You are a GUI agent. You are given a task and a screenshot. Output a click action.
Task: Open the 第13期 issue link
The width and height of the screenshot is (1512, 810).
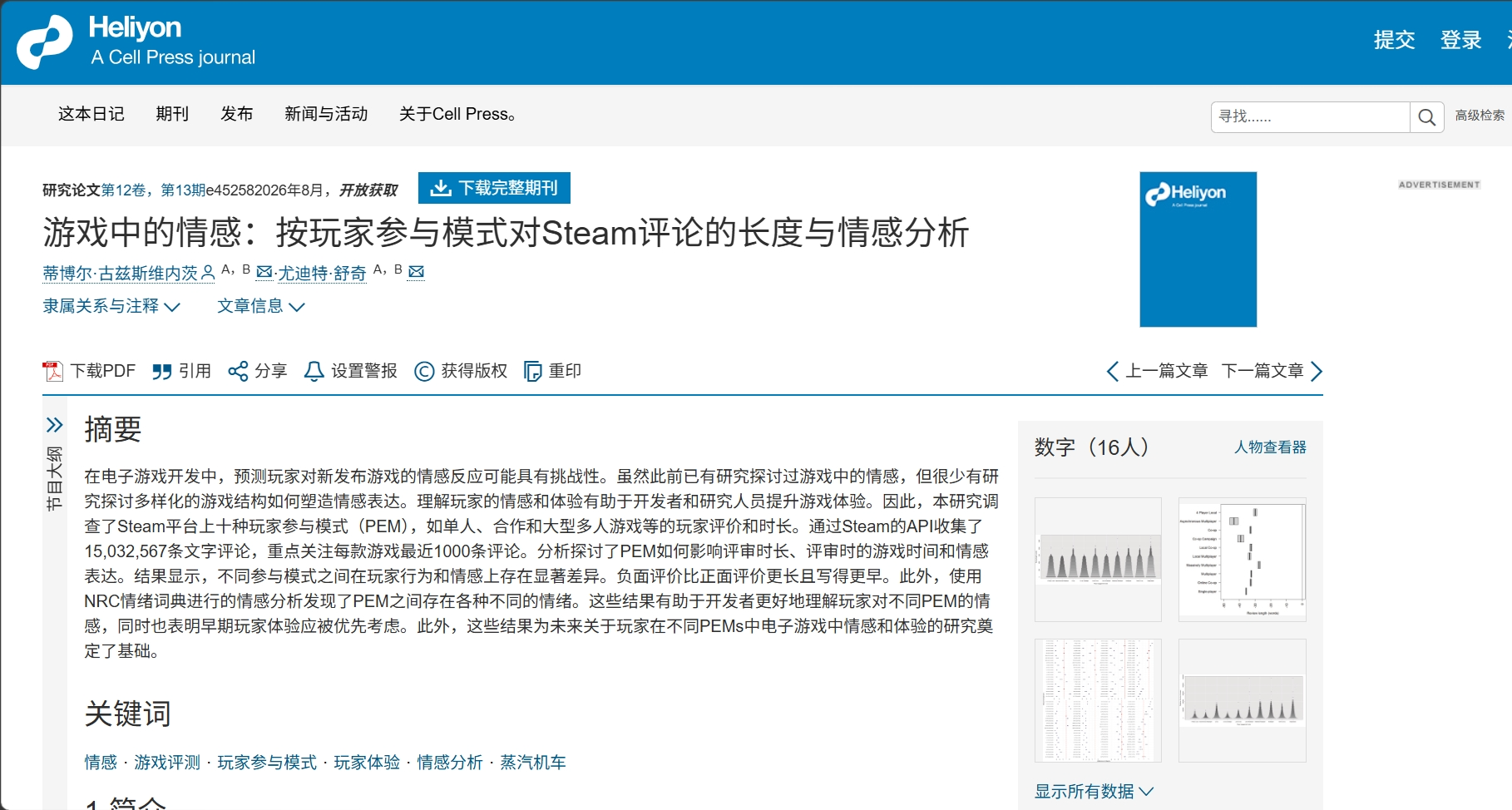182,190
